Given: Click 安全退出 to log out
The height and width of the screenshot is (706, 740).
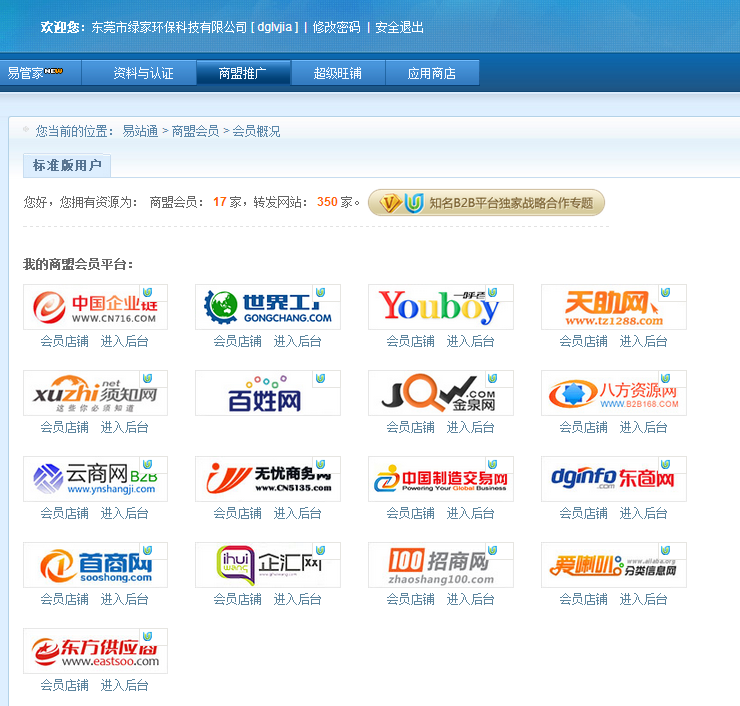Looking at the screenshot, I should tap(399, 27).
